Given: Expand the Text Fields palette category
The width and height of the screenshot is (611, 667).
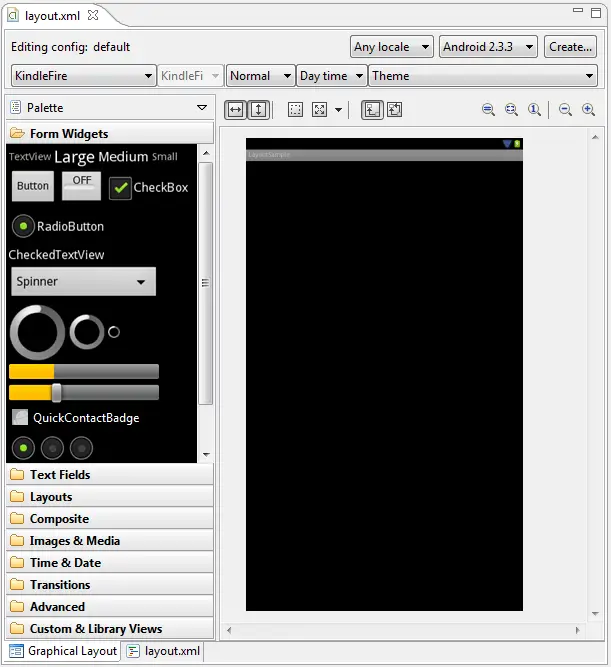Looking at the screenshot, I should (x=60, y=475).
